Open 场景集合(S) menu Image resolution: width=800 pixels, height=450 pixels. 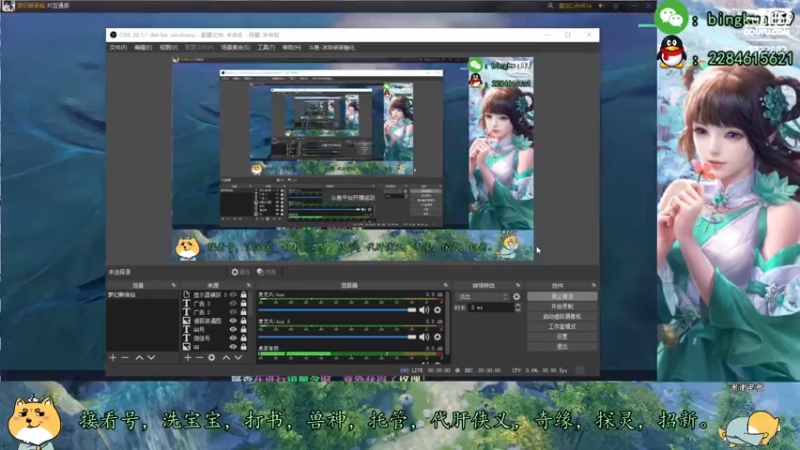point(235,47)
